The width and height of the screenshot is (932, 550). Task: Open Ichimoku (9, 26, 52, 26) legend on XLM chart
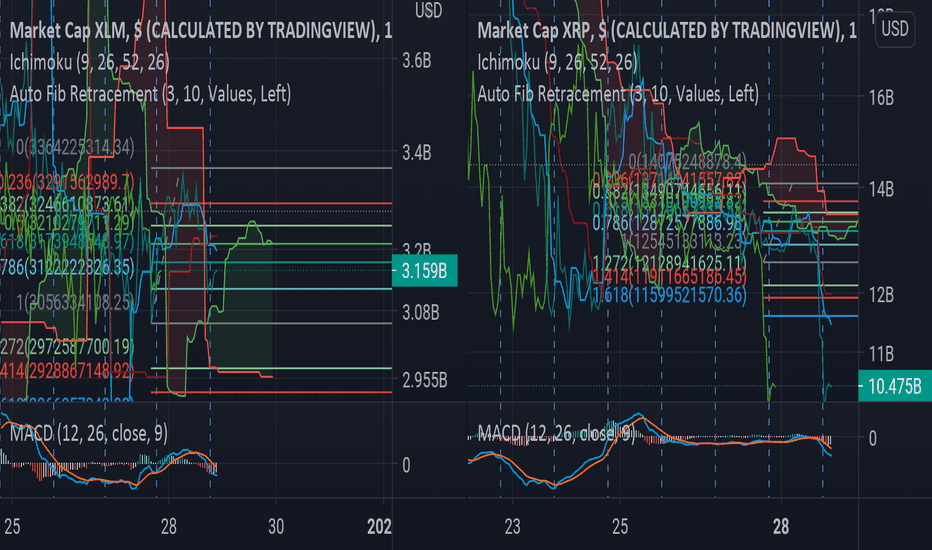click(x=90, y=62)
